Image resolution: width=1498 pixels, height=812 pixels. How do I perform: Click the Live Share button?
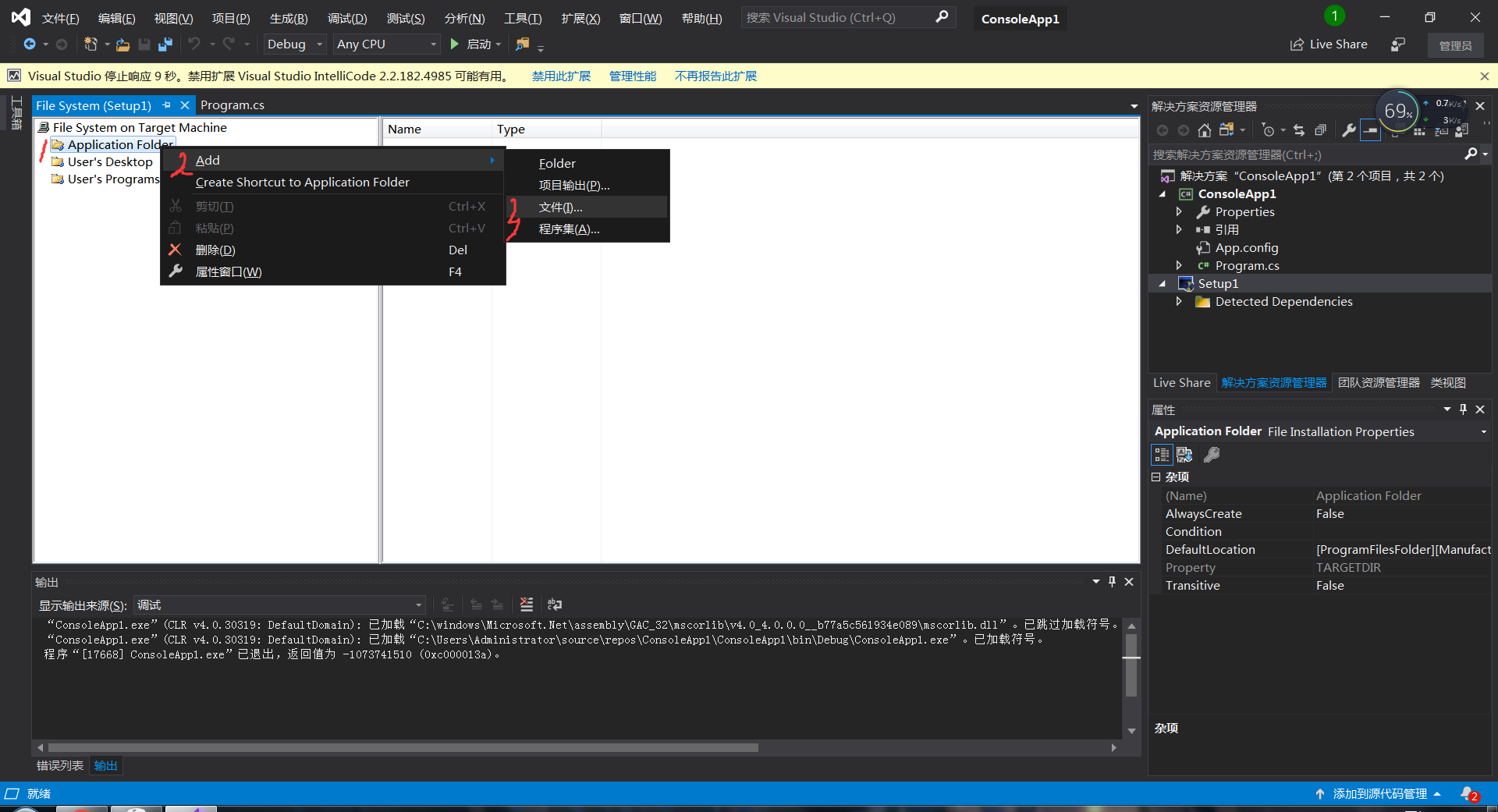[x=1329, y=44]
